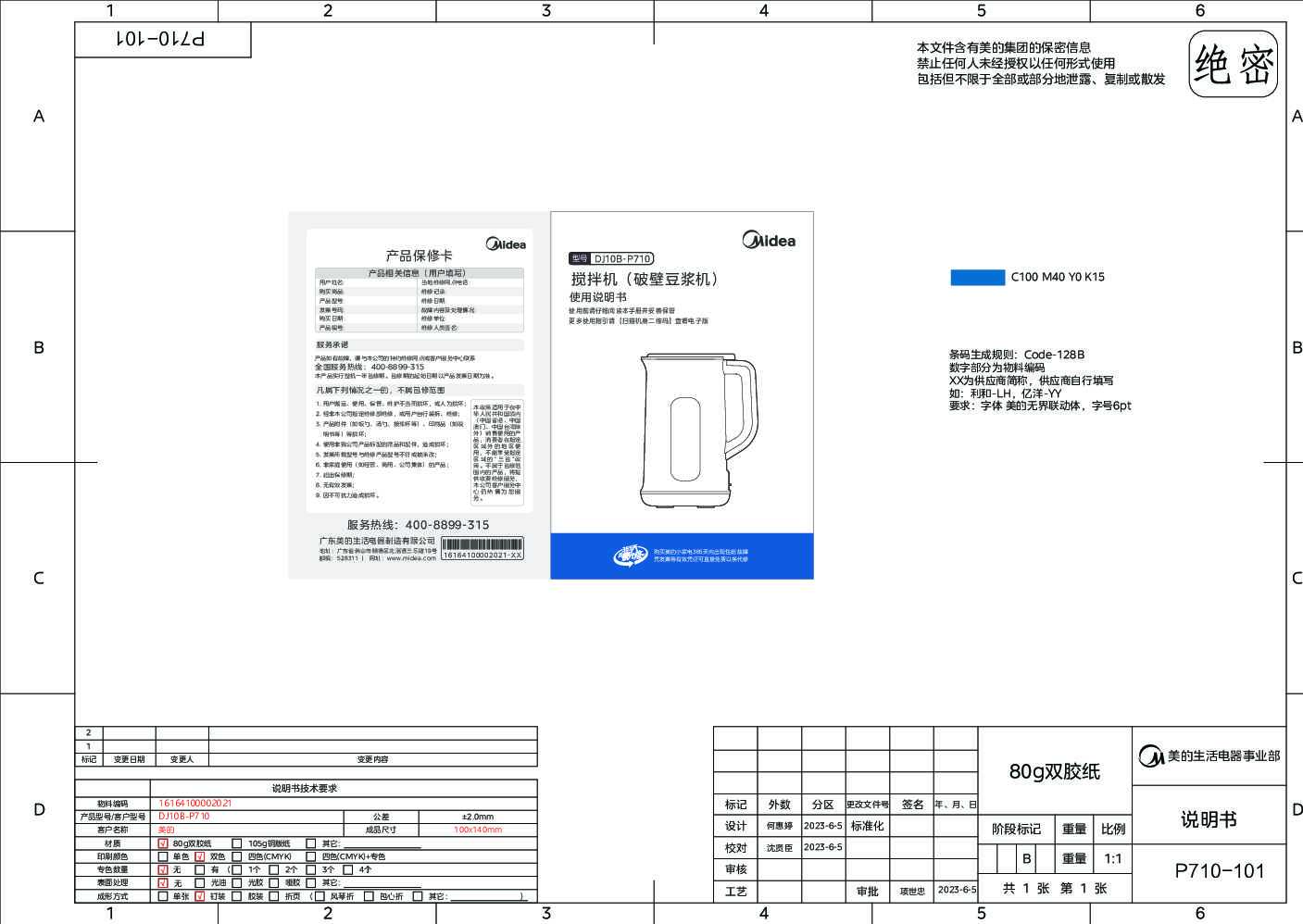Toggle the 四色(CMYK) checkbox

[237, 856]
